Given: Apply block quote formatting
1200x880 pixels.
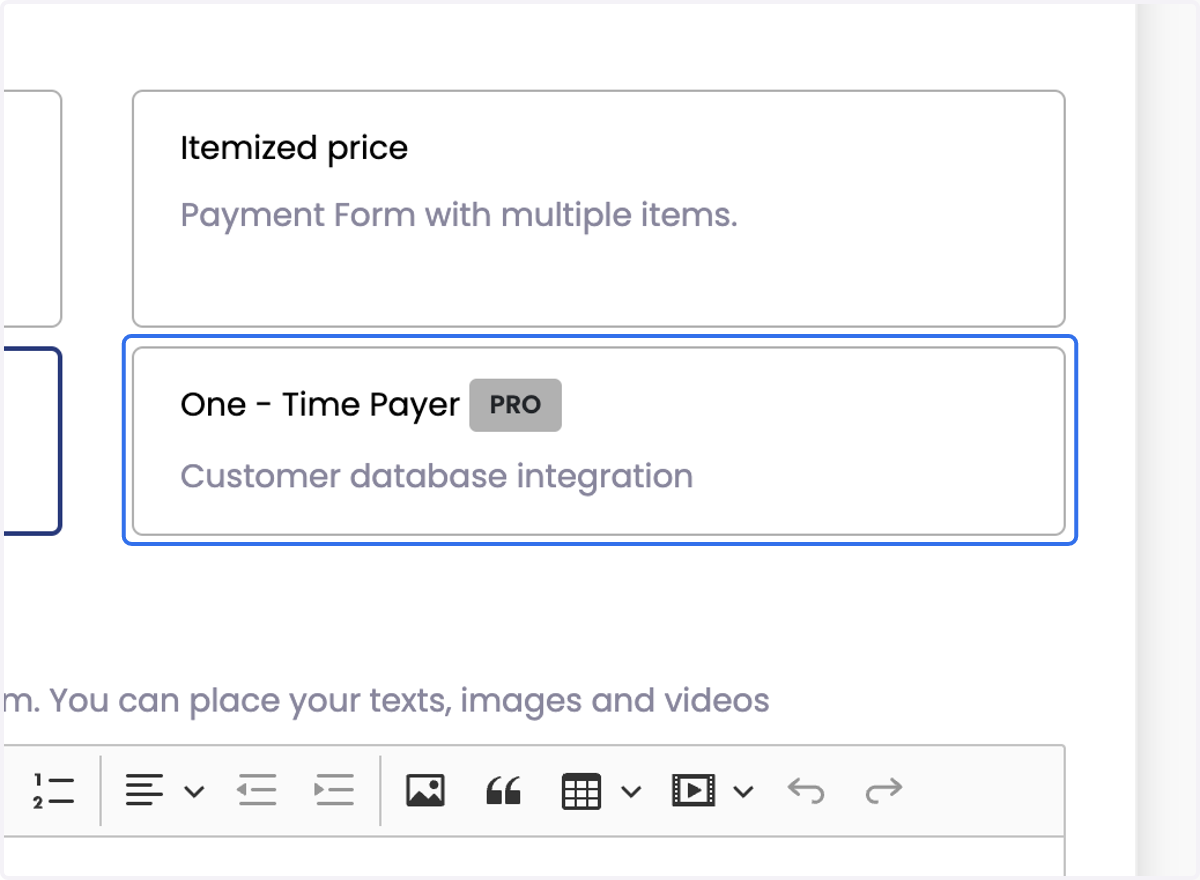Looking at the screenshot, I should [x=503, y=791].
